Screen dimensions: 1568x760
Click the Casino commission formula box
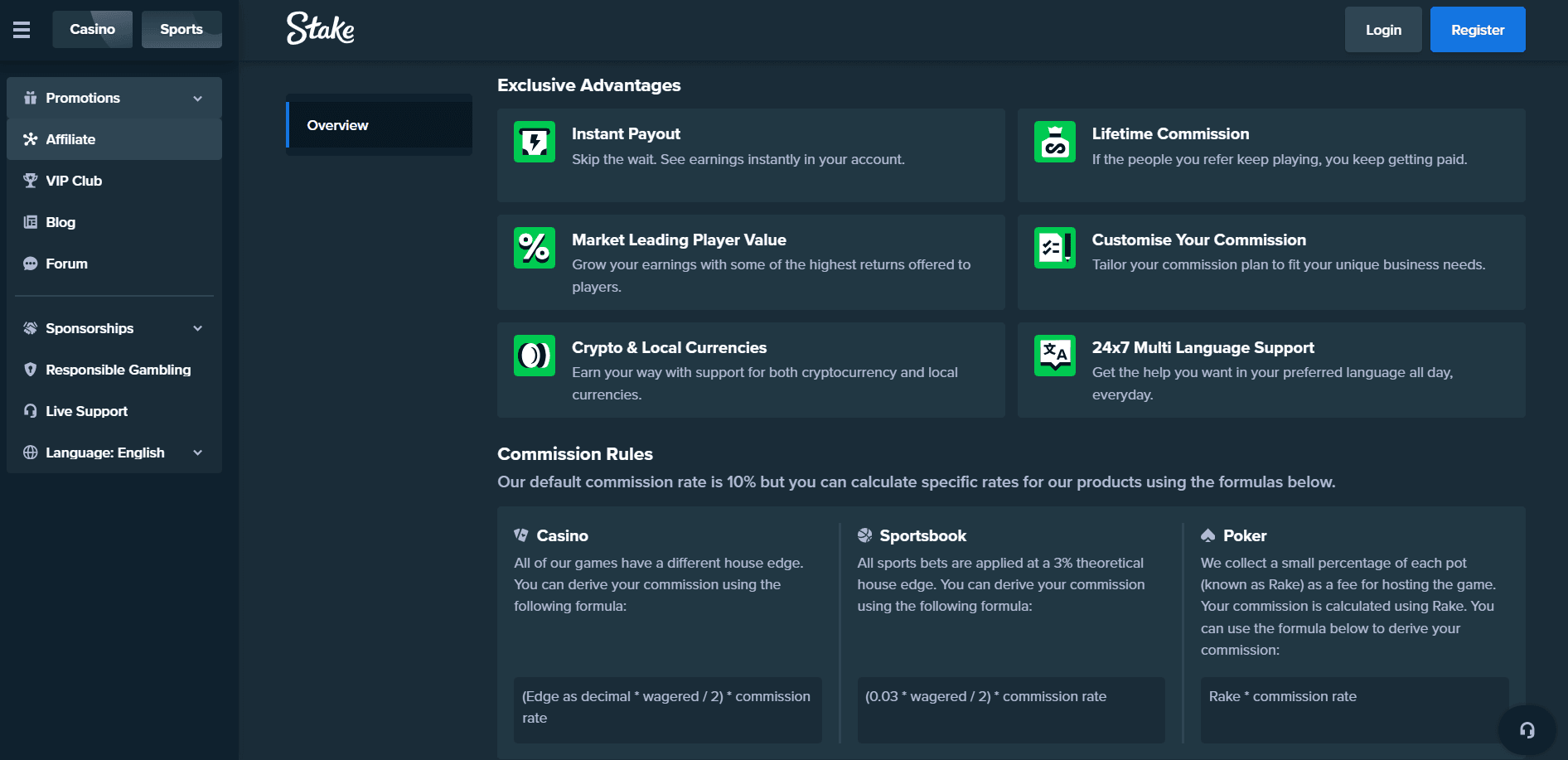tap(668, 710)
